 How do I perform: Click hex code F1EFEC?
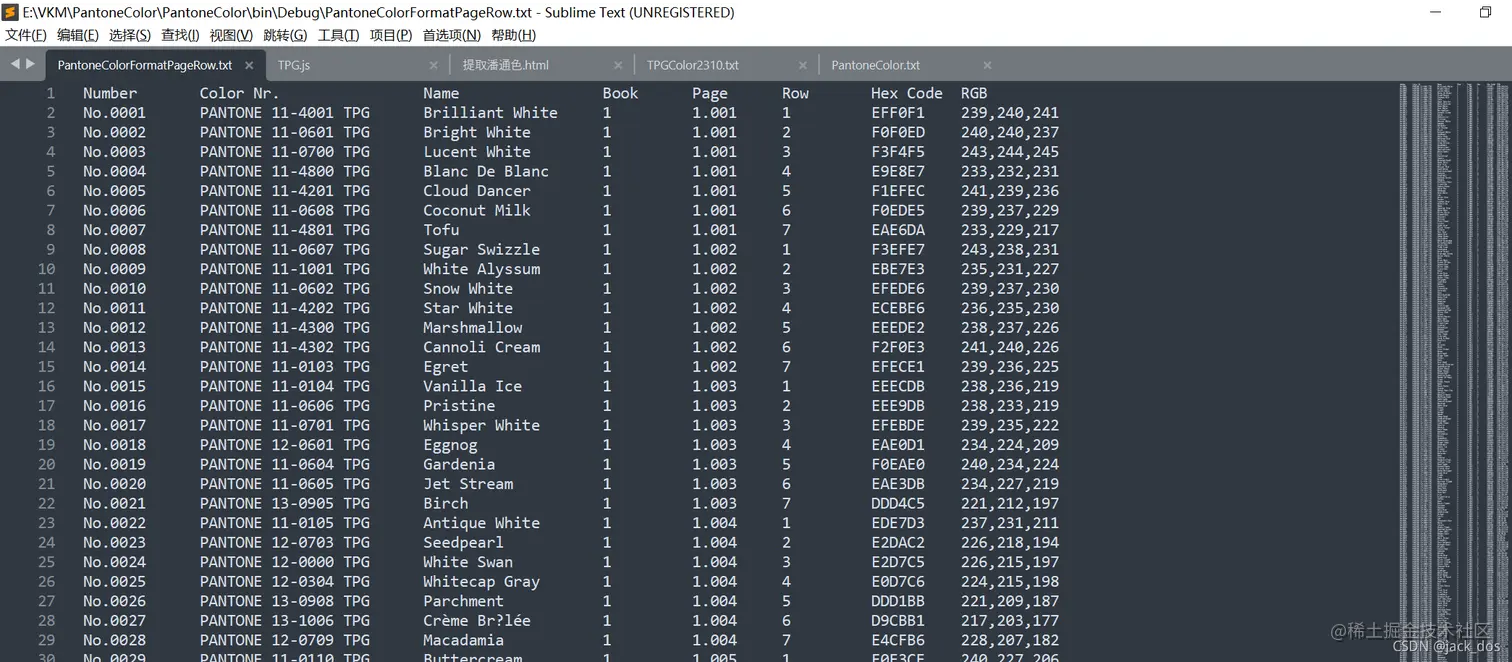point(898,191)
